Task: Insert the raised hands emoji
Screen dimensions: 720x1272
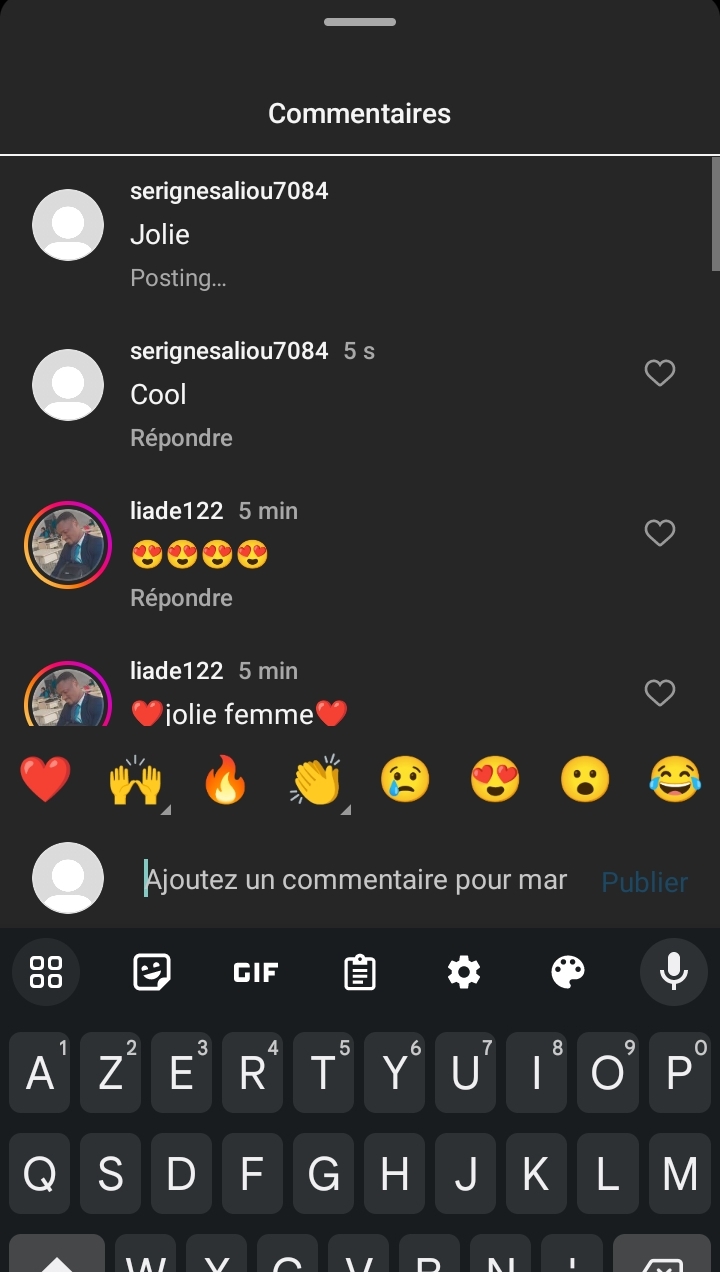Action: click(x=135, y=780)
